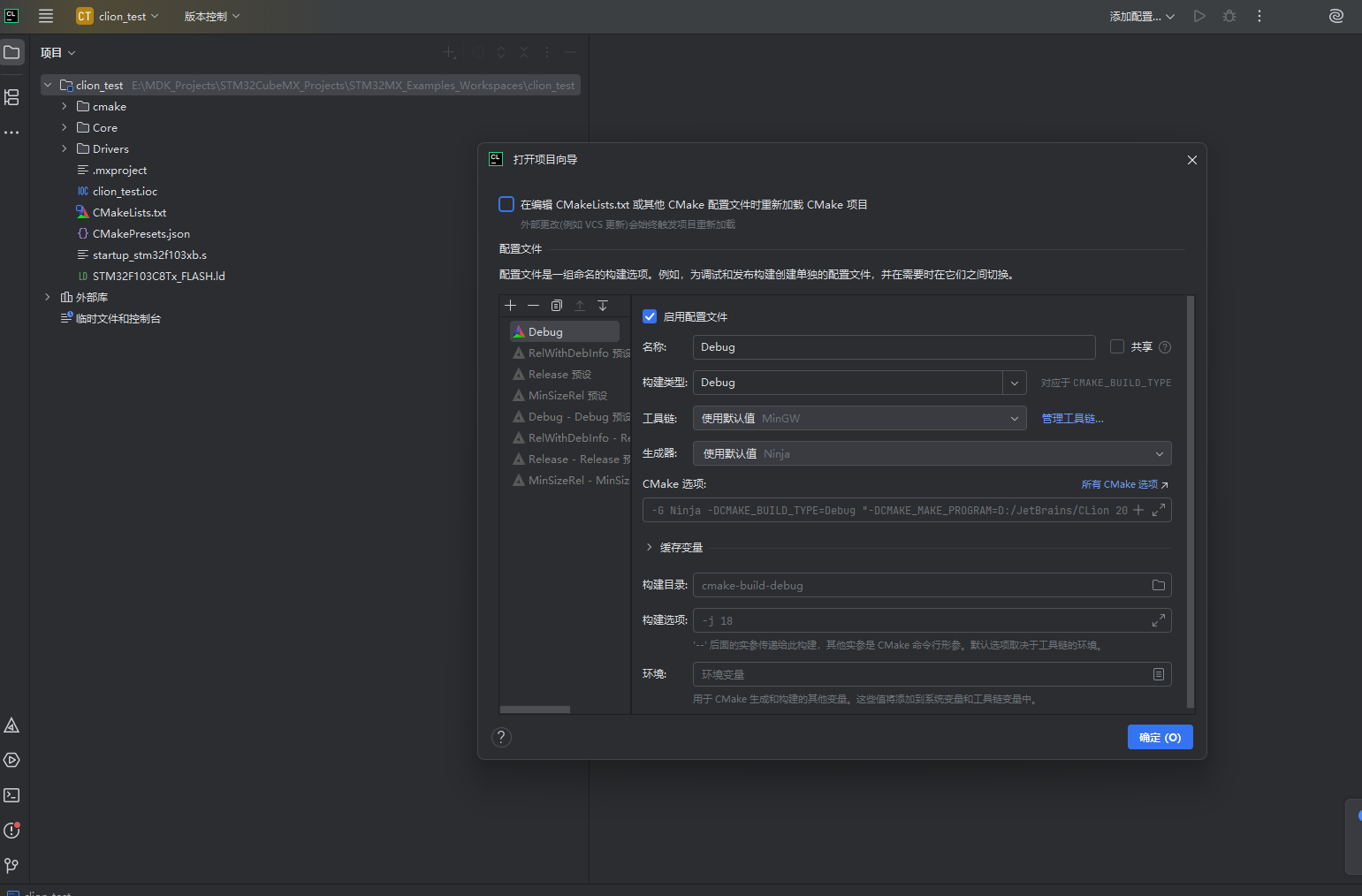1362x896 pixels.
Task: Expand the Drivers folder in the project tree
Action: point(64,148)
